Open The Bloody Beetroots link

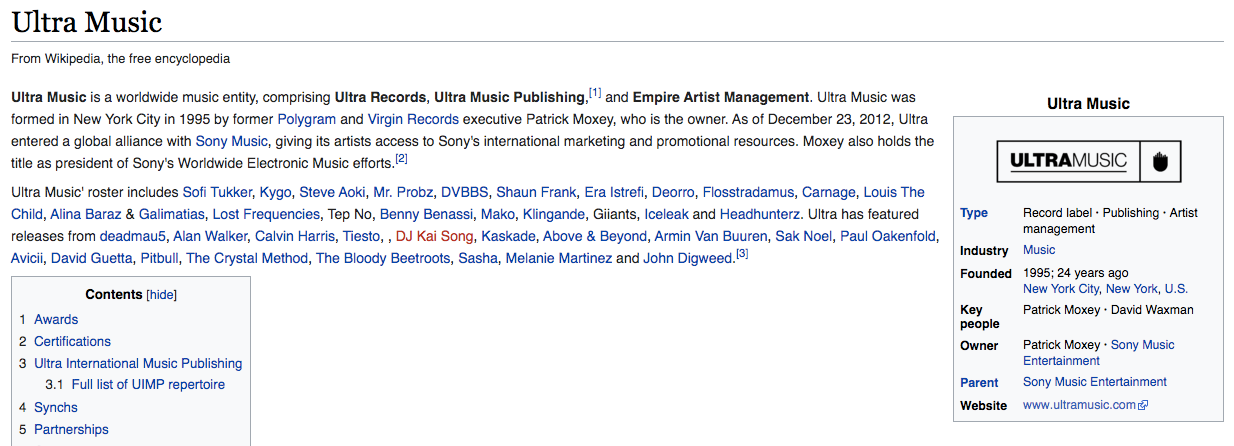click(383, 258)
